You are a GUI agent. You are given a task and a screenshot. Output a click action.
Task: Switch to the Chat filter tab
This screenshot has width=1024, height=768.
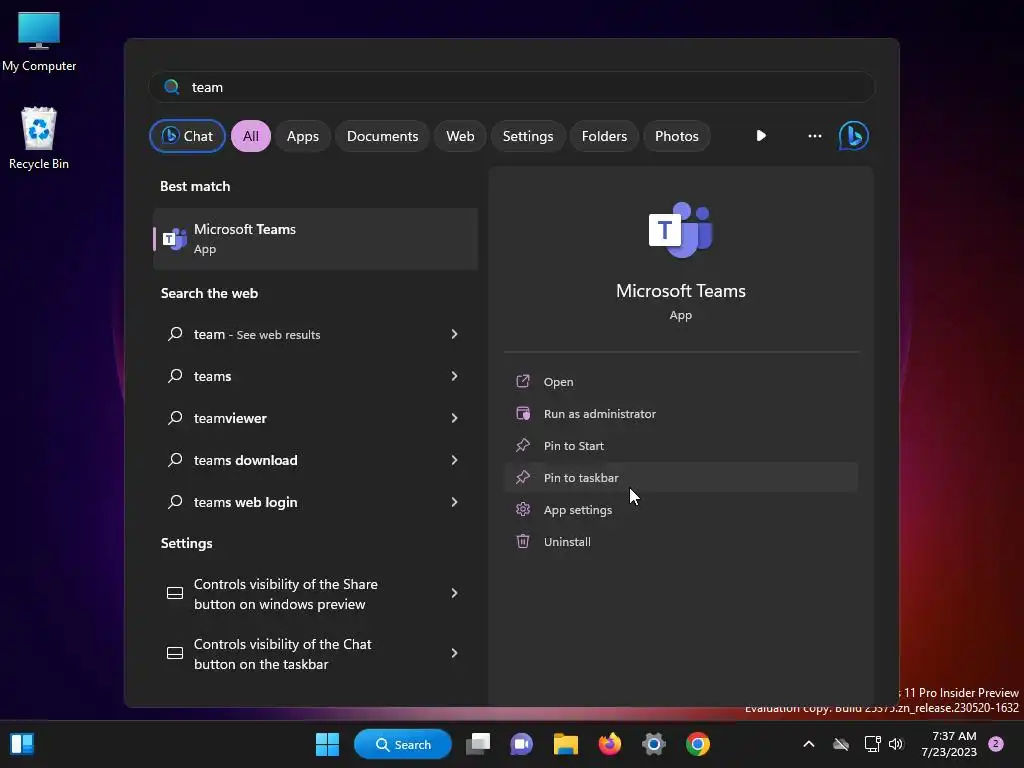click(187, 136)
